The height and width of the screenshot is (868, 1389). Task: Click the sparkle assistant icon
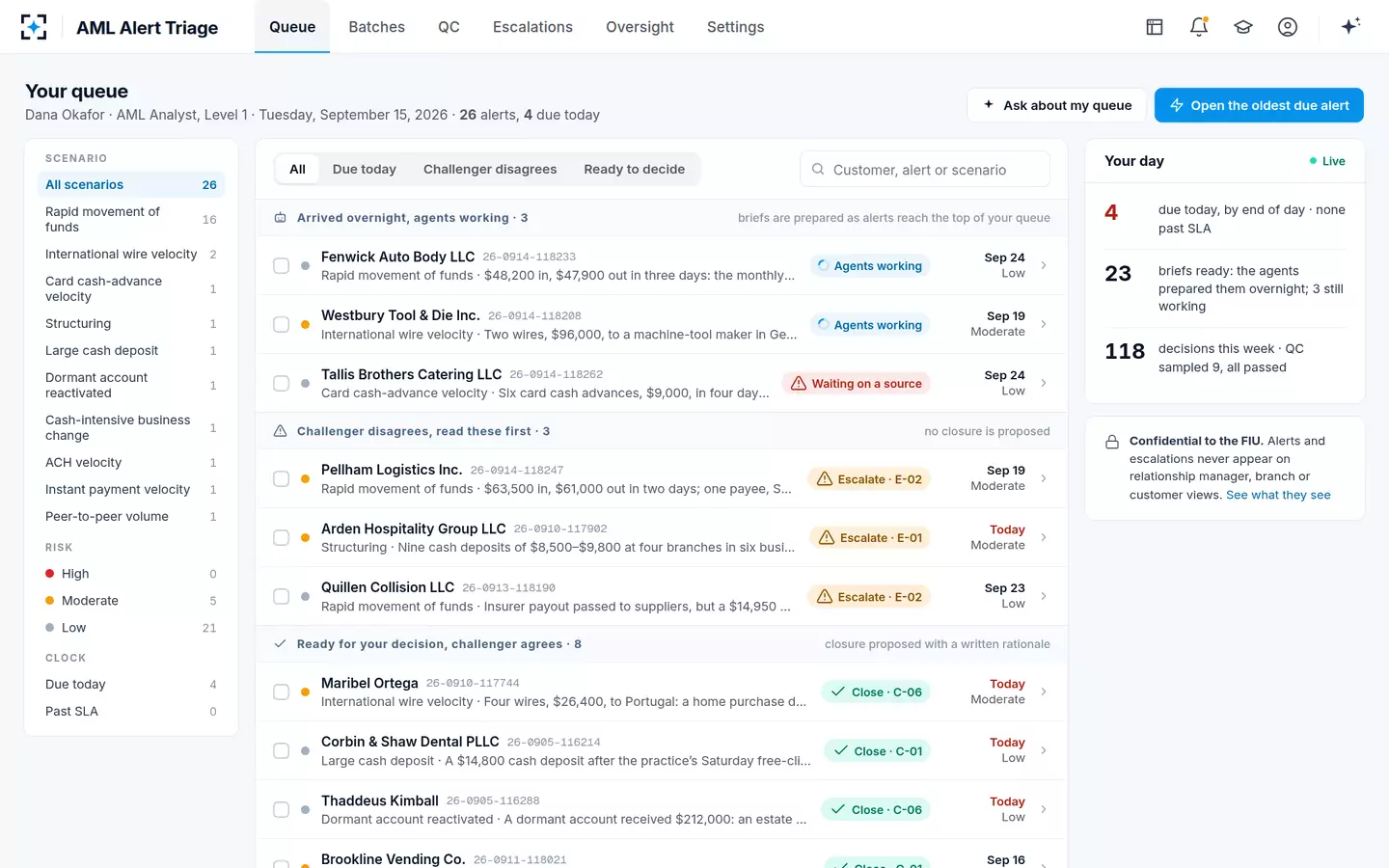1350,26
